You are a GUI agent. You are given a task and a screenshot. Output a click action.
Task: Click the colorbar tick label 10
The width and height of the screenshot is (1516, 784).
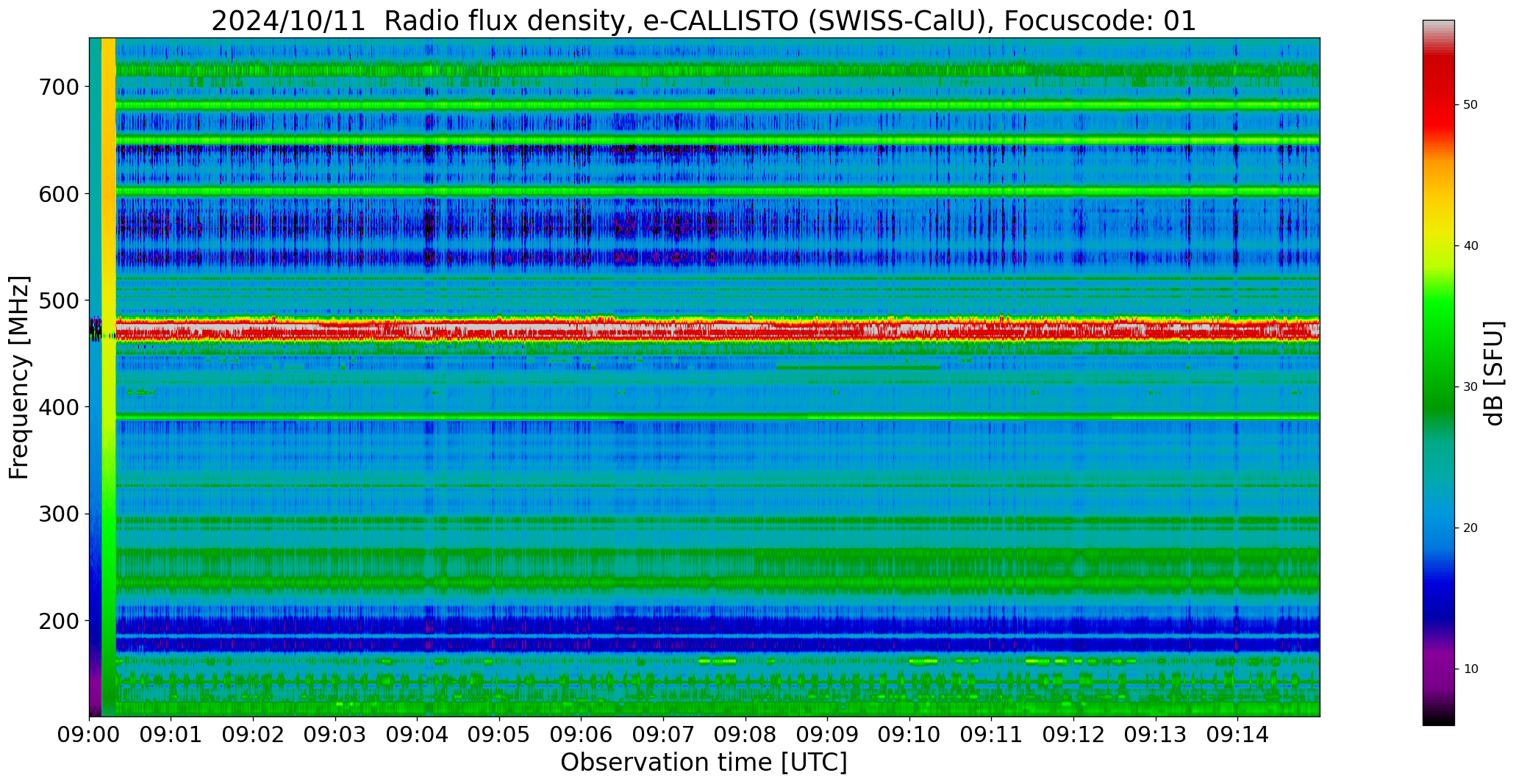(x=1470, y=669)
